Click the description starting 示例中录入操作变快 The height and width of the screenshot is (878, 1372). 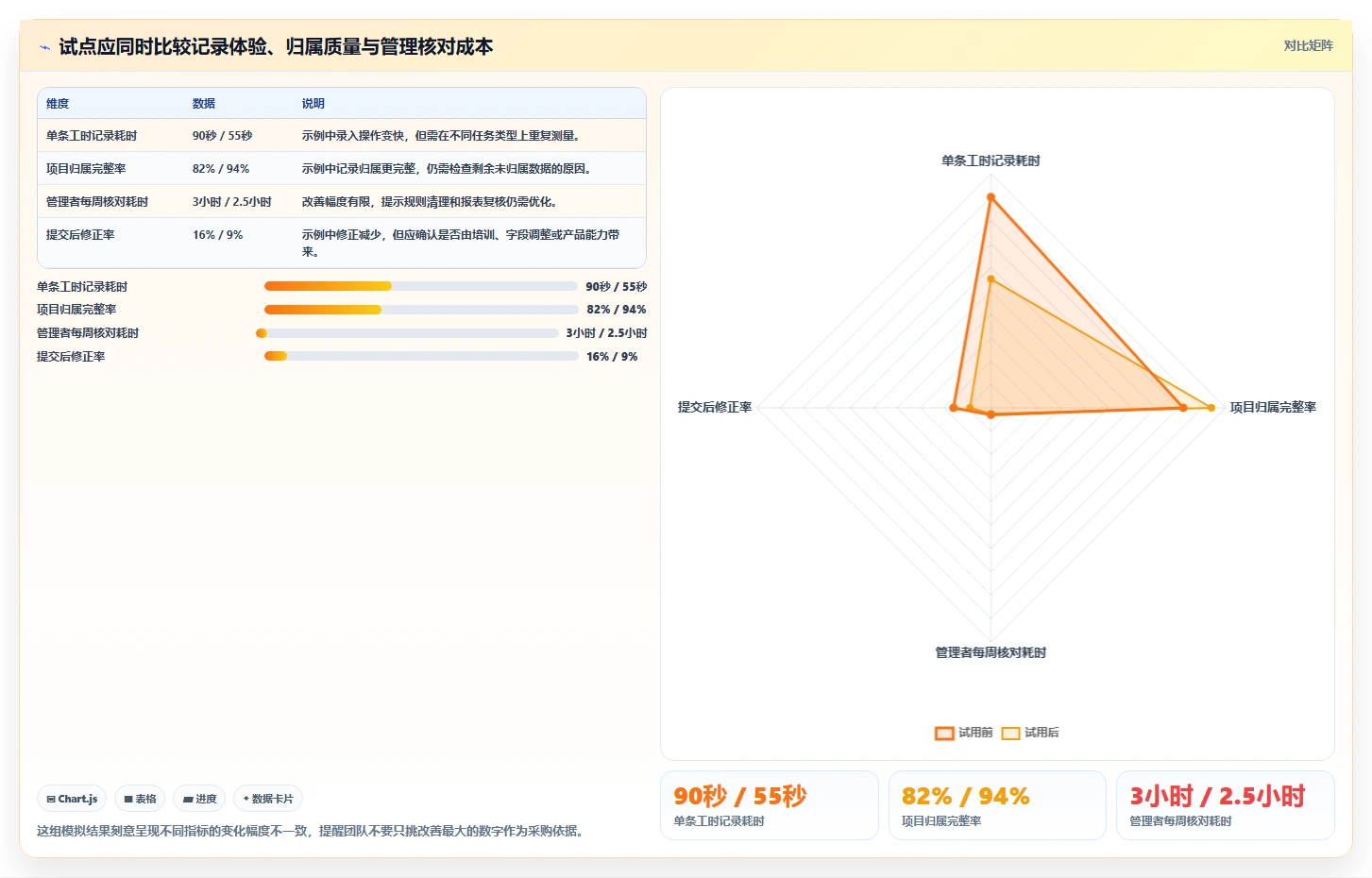click(441, 136)
